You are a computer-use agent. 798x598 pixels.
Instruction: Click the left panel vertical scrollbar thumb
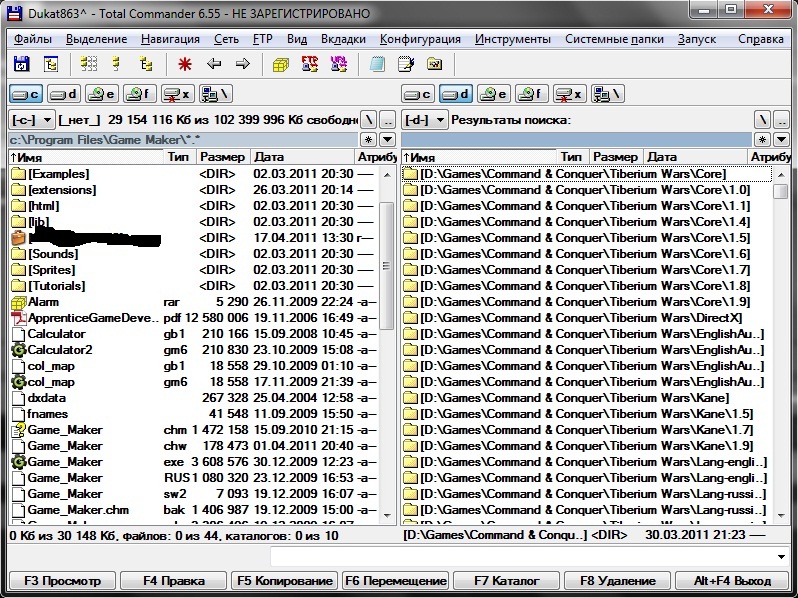pyautogui.click(x=387, y=265)
